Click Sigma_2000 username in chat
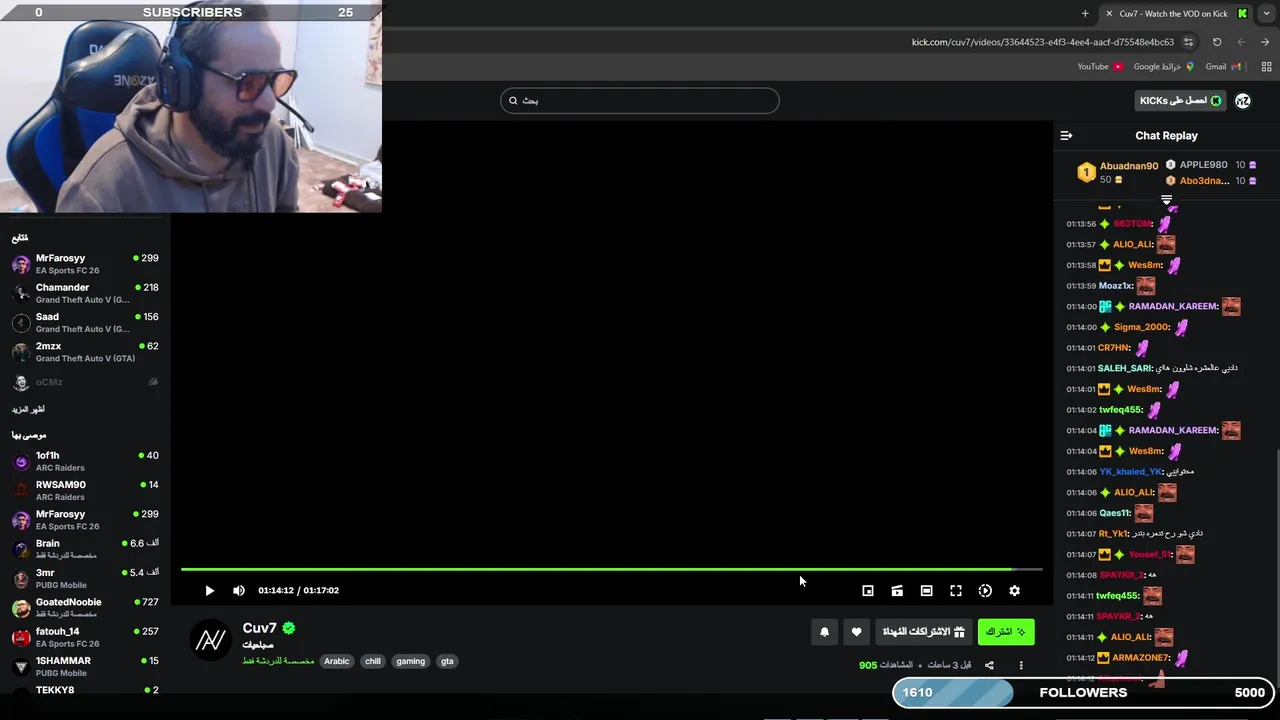Image resolution: width=1280 pixels, height=720 pixels. [x=1141, y=327]
